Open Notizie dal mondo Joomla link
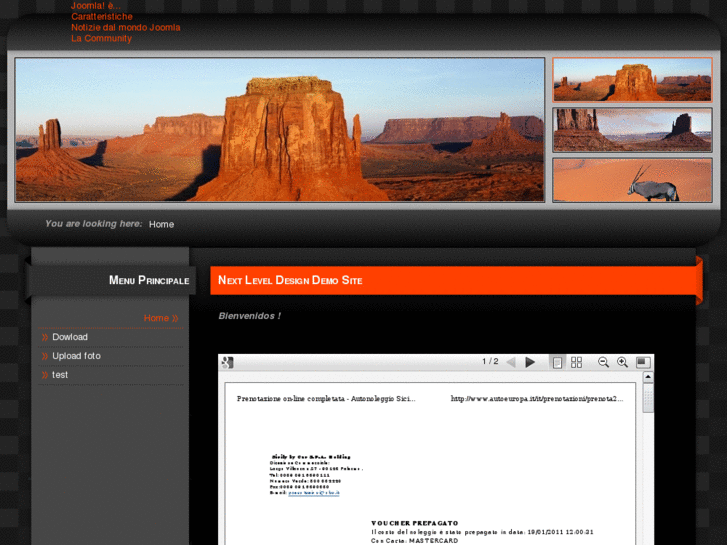 pos(126,27)
